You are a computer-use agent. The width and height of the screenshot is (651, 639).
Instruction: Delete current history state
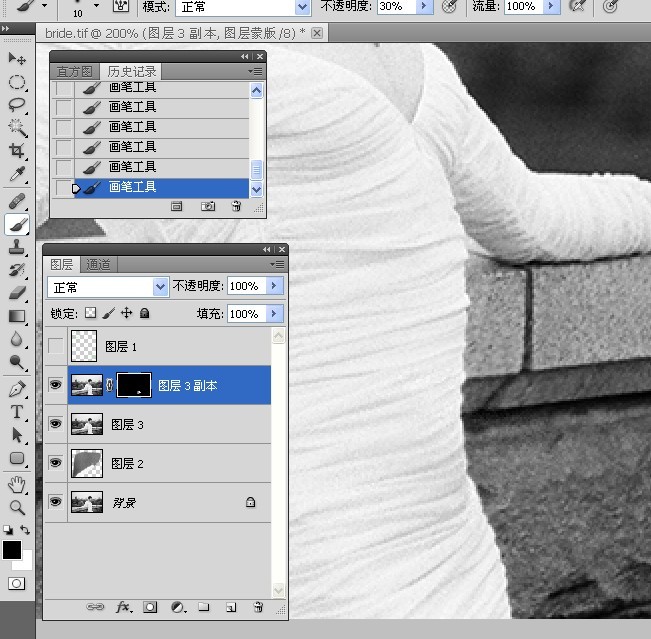236,206
